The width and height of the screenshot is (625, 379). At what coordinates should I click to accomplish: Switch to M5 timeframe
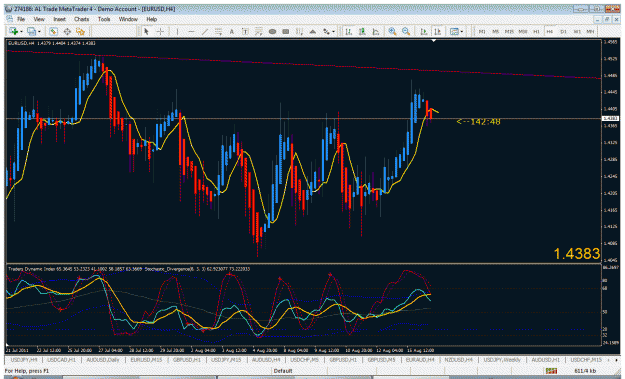pos(495,31)
